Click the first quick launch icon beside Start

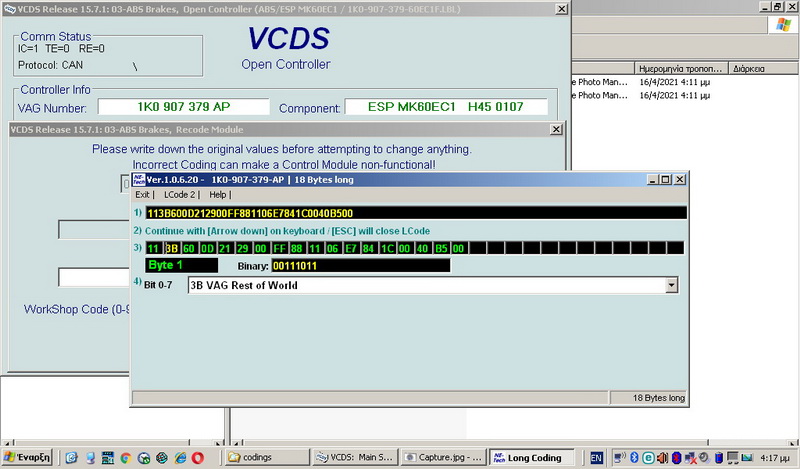tap(71, 458)
